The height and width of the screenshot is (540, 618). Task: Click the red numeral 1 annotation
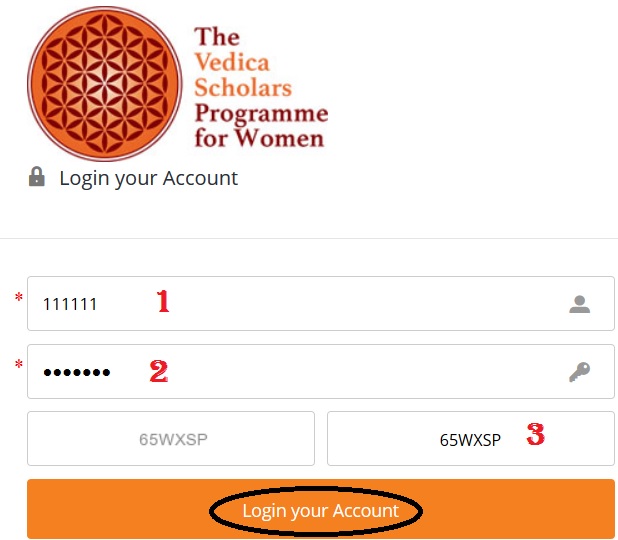pos(163,301)
